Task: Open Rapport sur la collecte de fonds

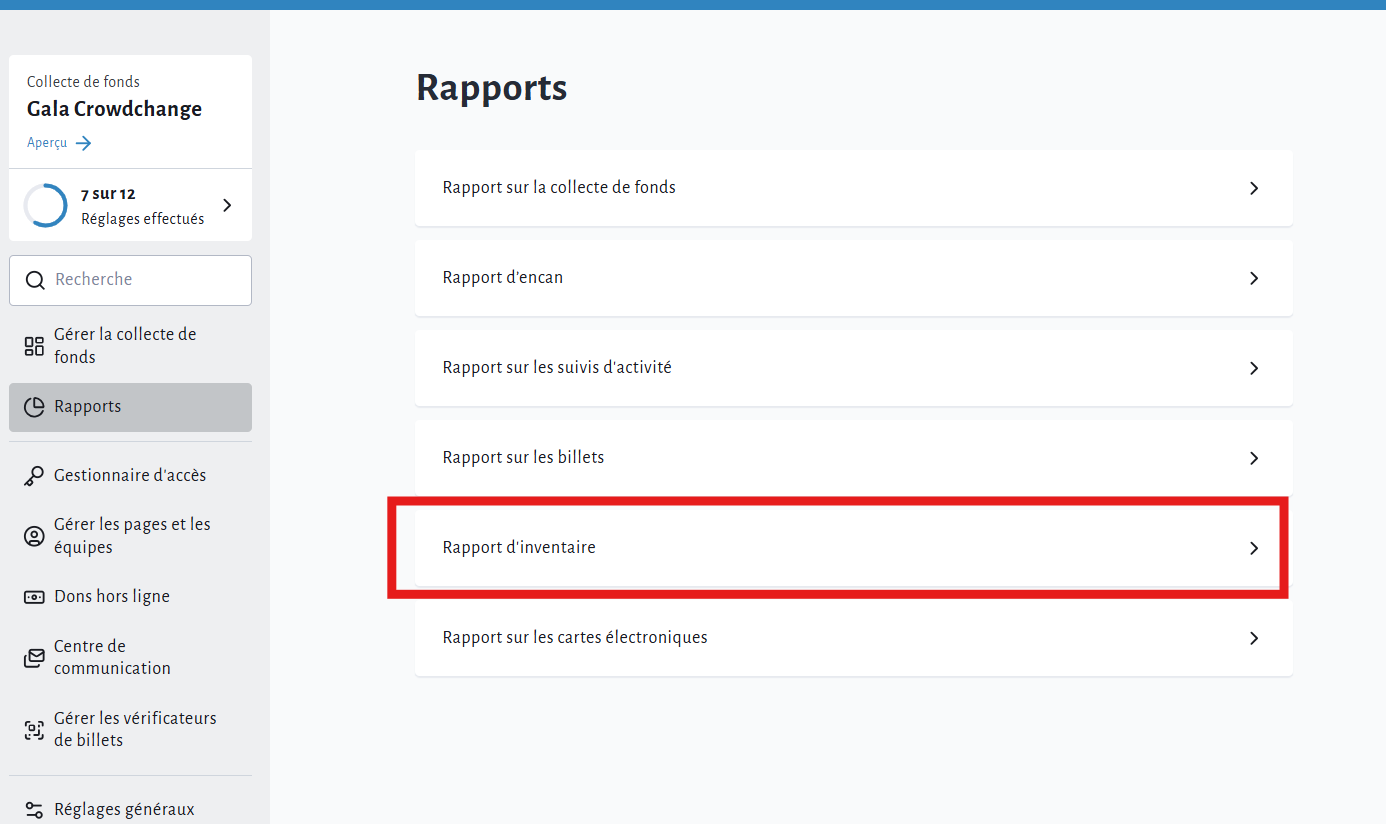Action: [854, 188]
